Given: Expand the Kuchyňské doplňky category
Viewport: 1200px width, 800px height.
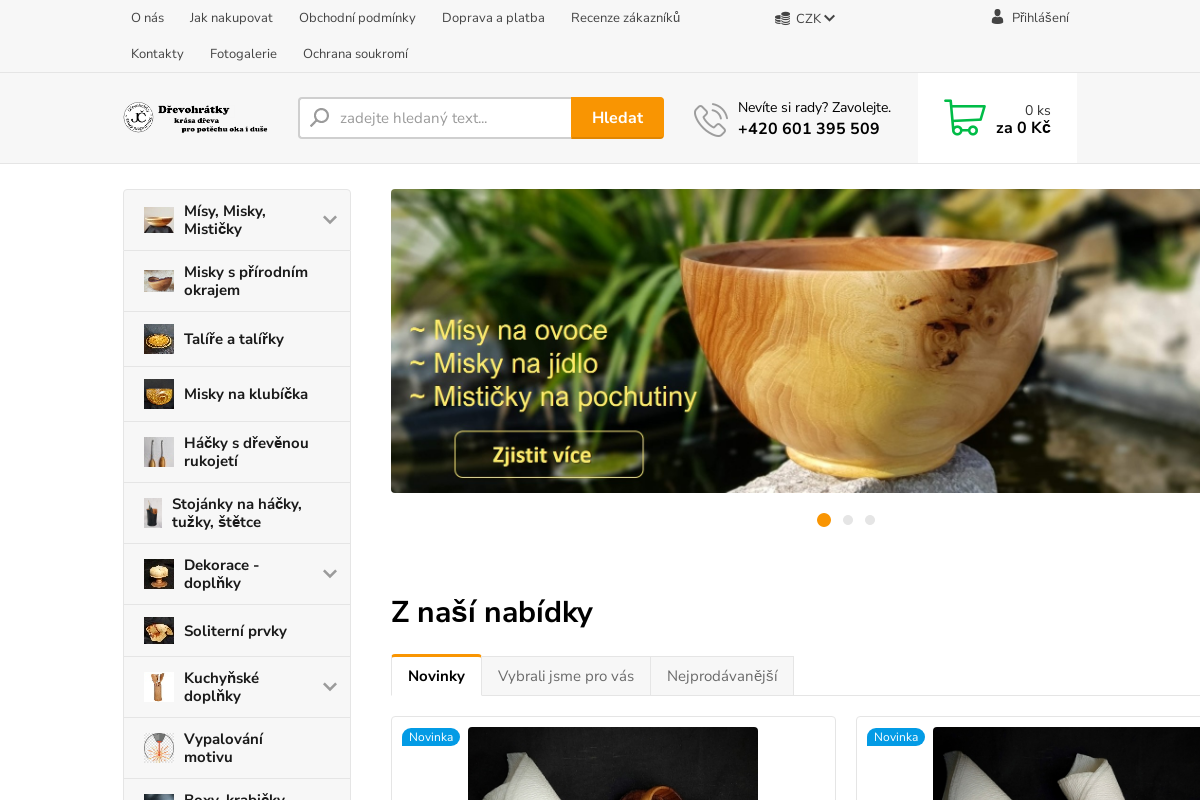Looking at the screenshot, I should [x=330, y=687].
